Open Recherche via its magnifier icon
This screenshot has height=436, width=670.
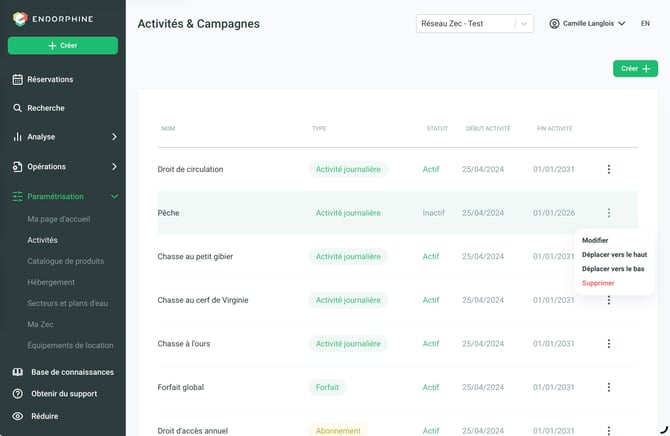(17, 108)
